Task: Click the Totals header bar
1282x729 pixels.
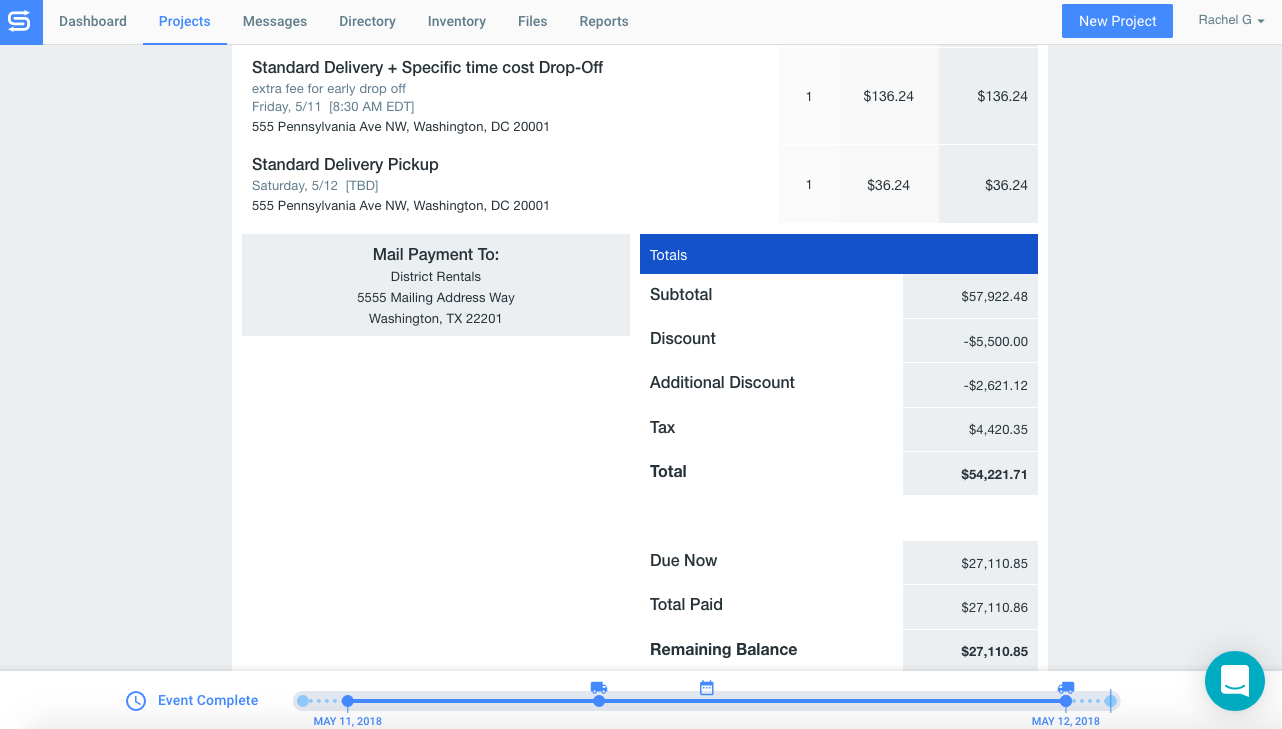Action: click(839, 254)
